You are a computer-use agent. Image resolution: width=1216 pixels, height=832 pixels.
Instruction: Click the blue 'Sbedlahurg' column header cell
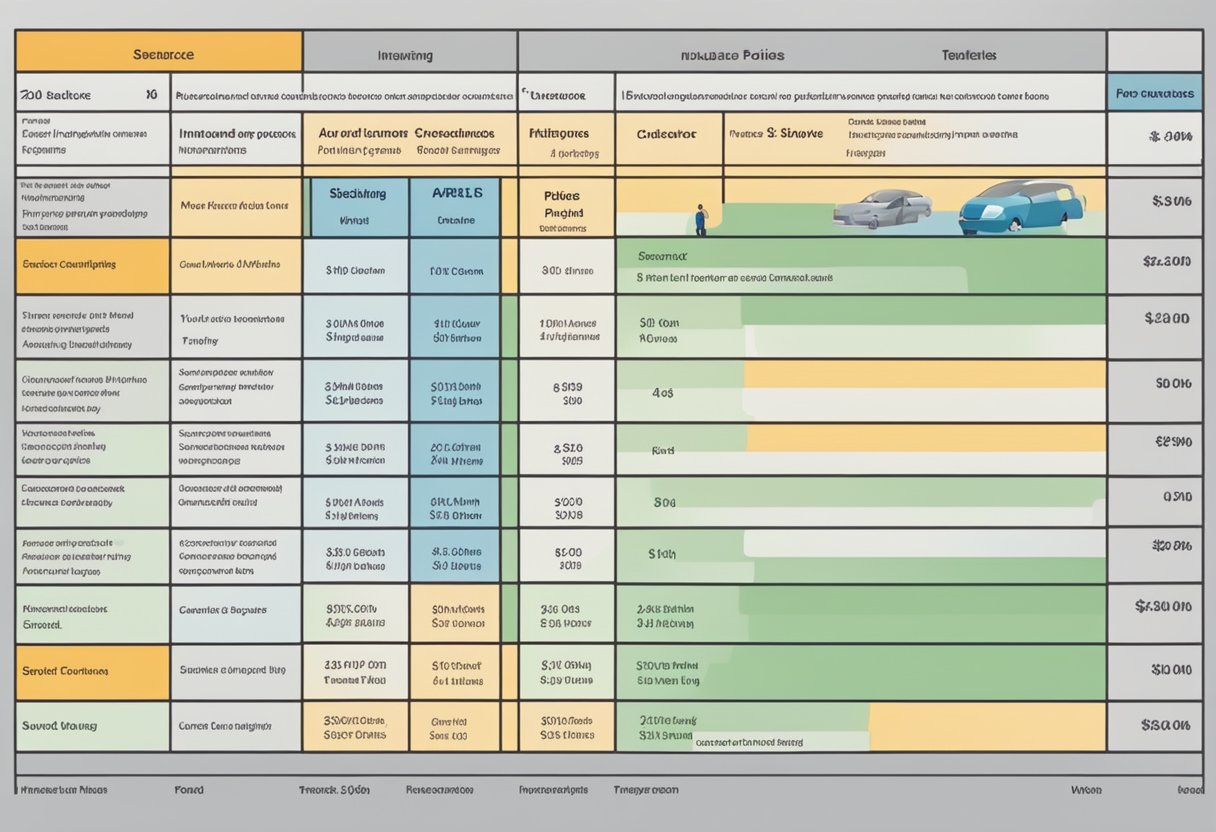pos(356,207)
